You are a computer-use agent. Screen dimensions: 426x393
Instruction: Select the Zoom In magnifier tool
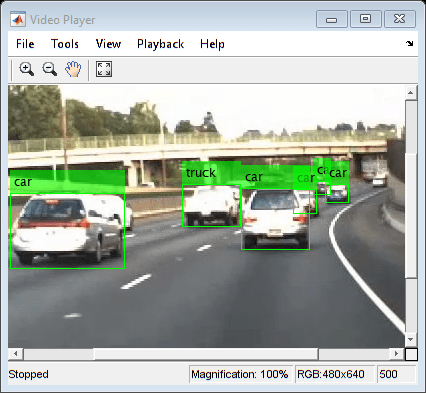point(26,69)
